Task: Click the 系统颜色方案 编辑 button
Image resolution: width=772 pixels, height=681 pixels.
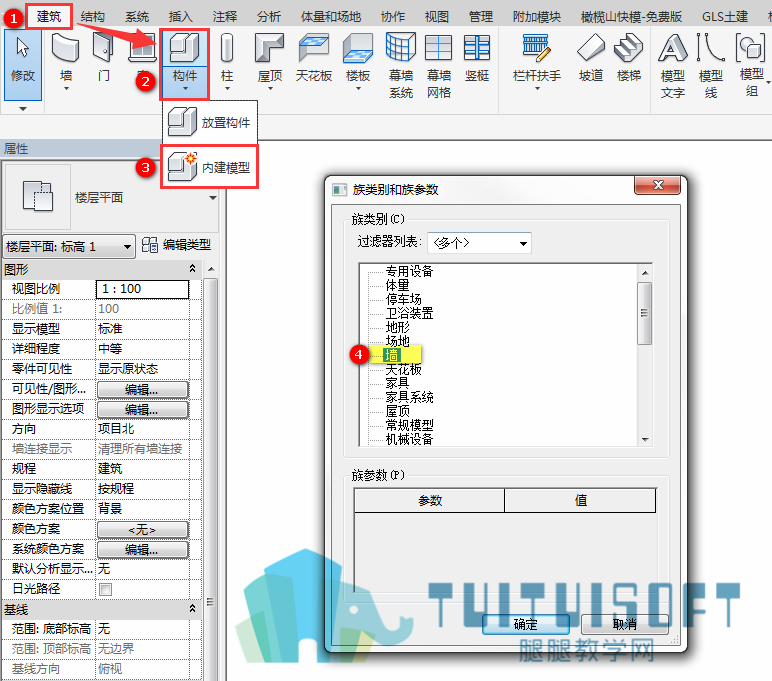Action: point(142,550)
